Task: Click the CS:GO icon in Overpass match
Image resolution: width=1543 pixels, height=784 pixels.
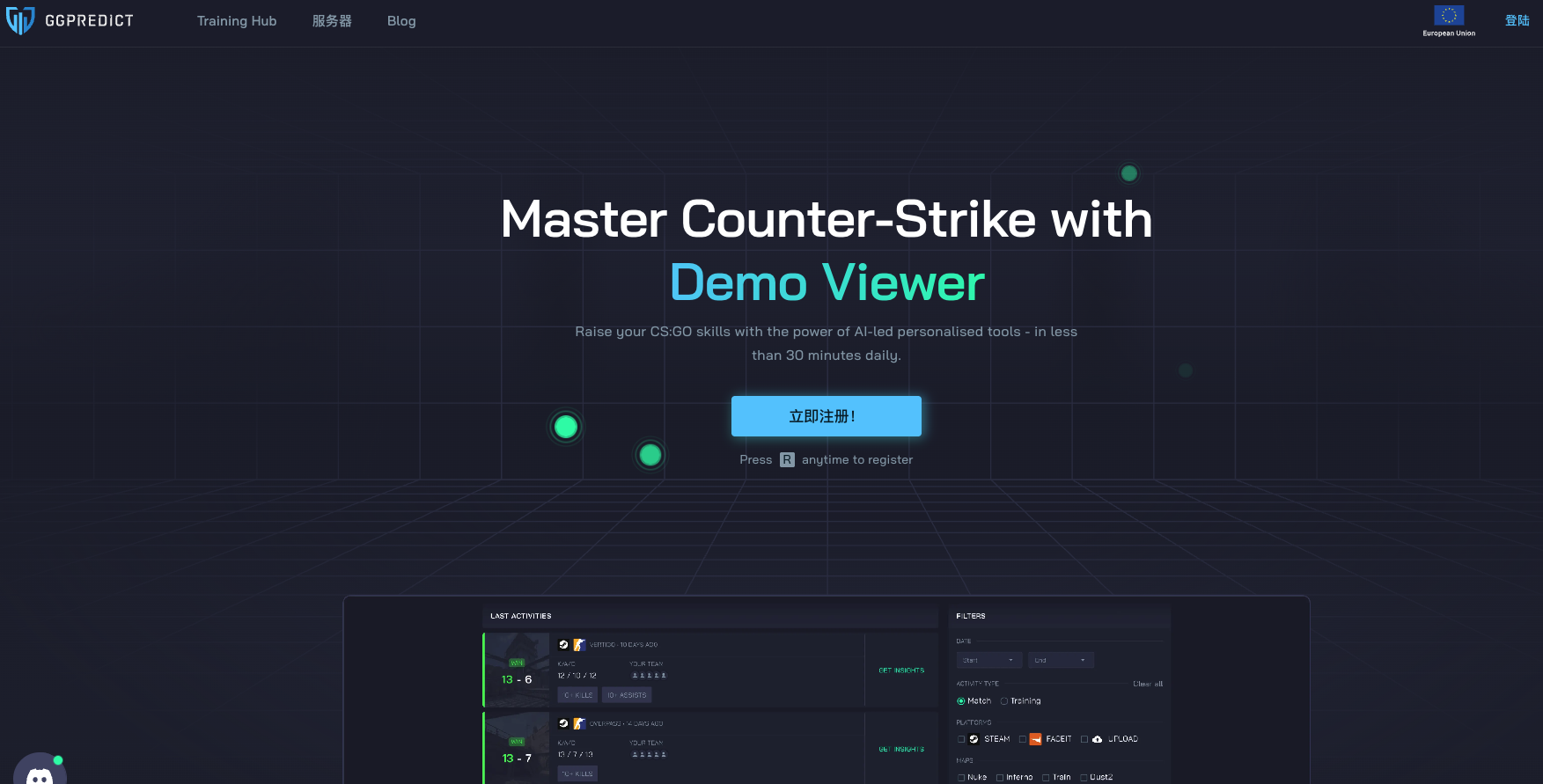Action: (x=579, y=723)
